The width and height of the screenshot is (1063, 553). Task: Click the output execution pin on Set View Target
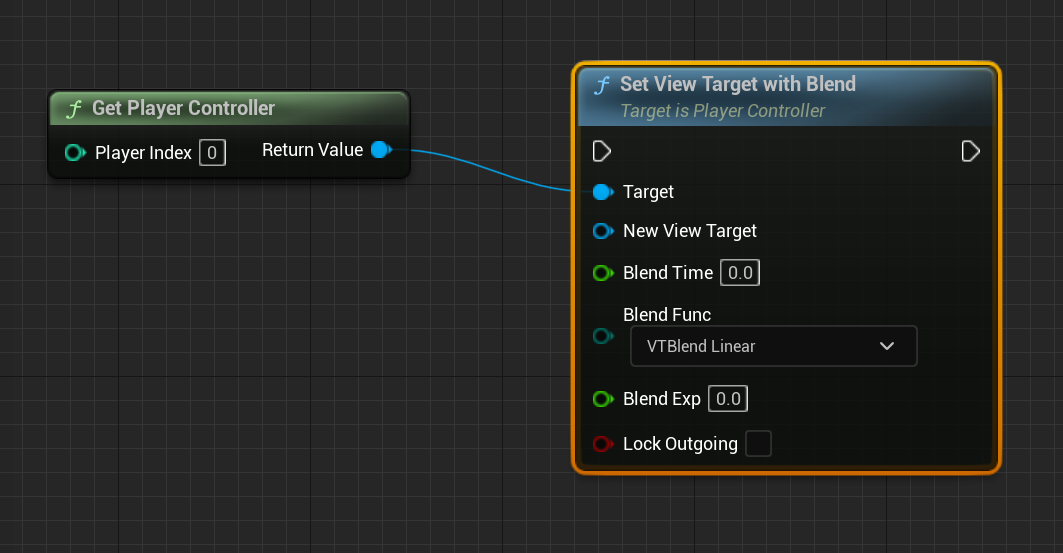970,151
